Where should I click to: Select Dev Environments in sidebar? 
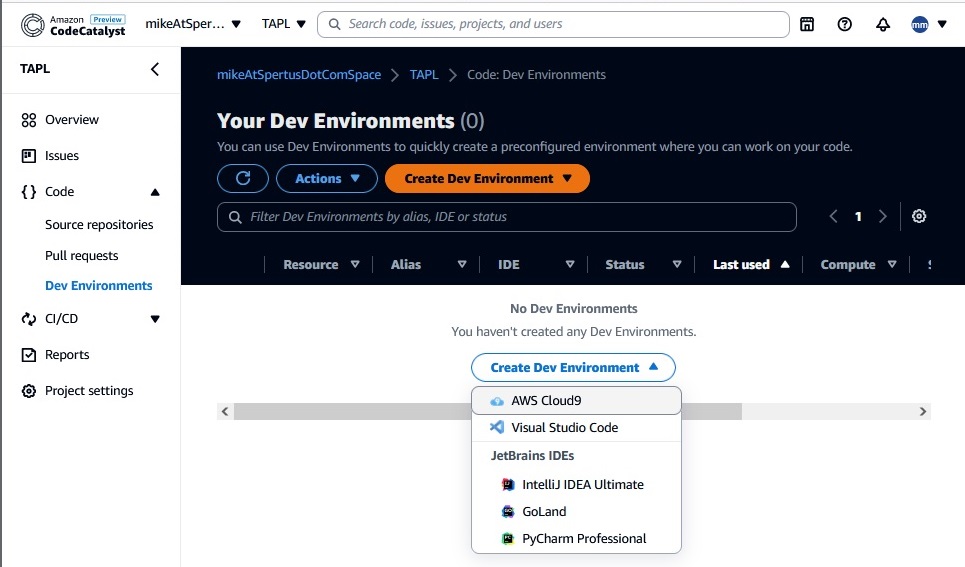tap(98, 286)
